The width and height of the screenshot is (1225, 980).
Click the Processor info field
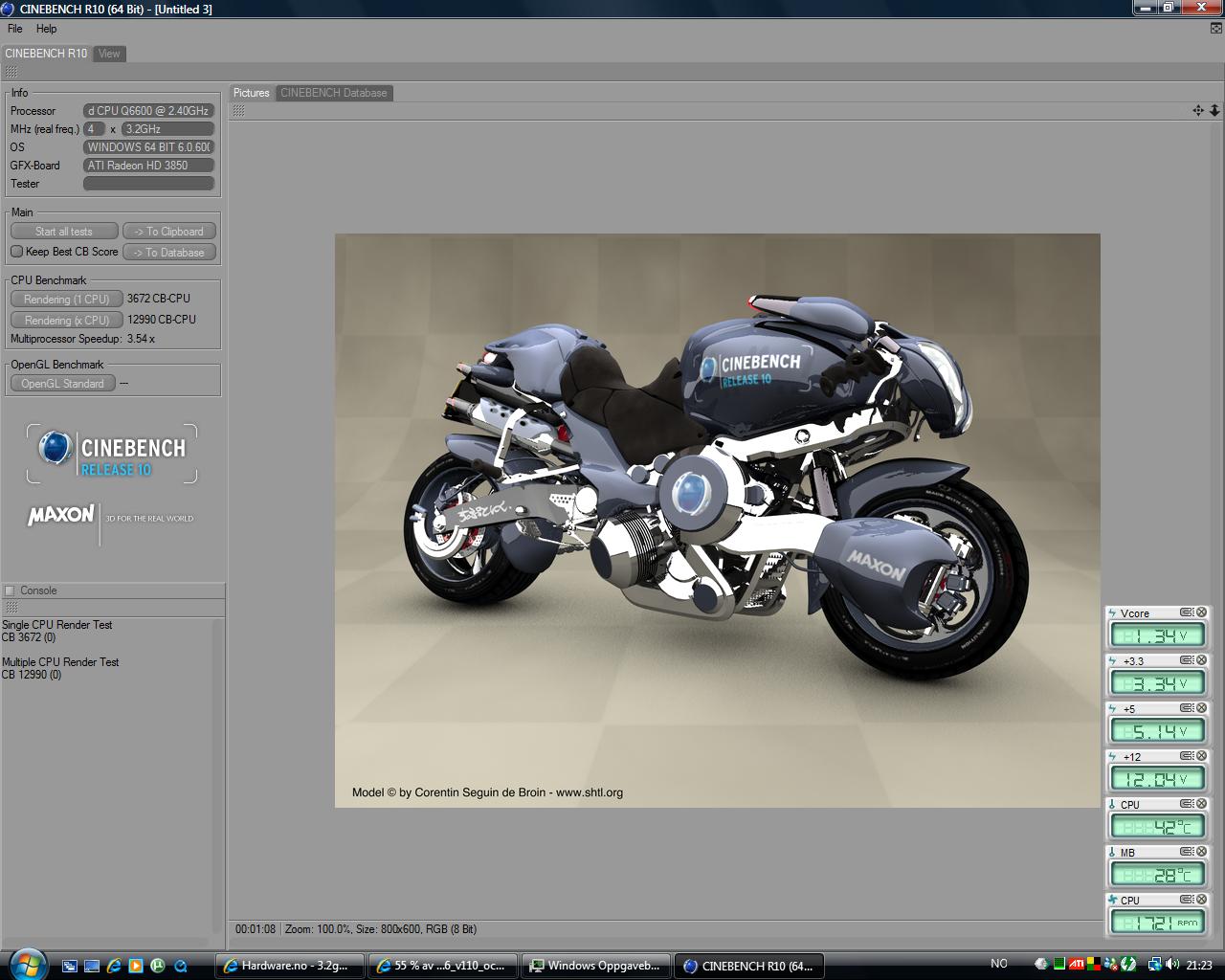coord(148,111)
